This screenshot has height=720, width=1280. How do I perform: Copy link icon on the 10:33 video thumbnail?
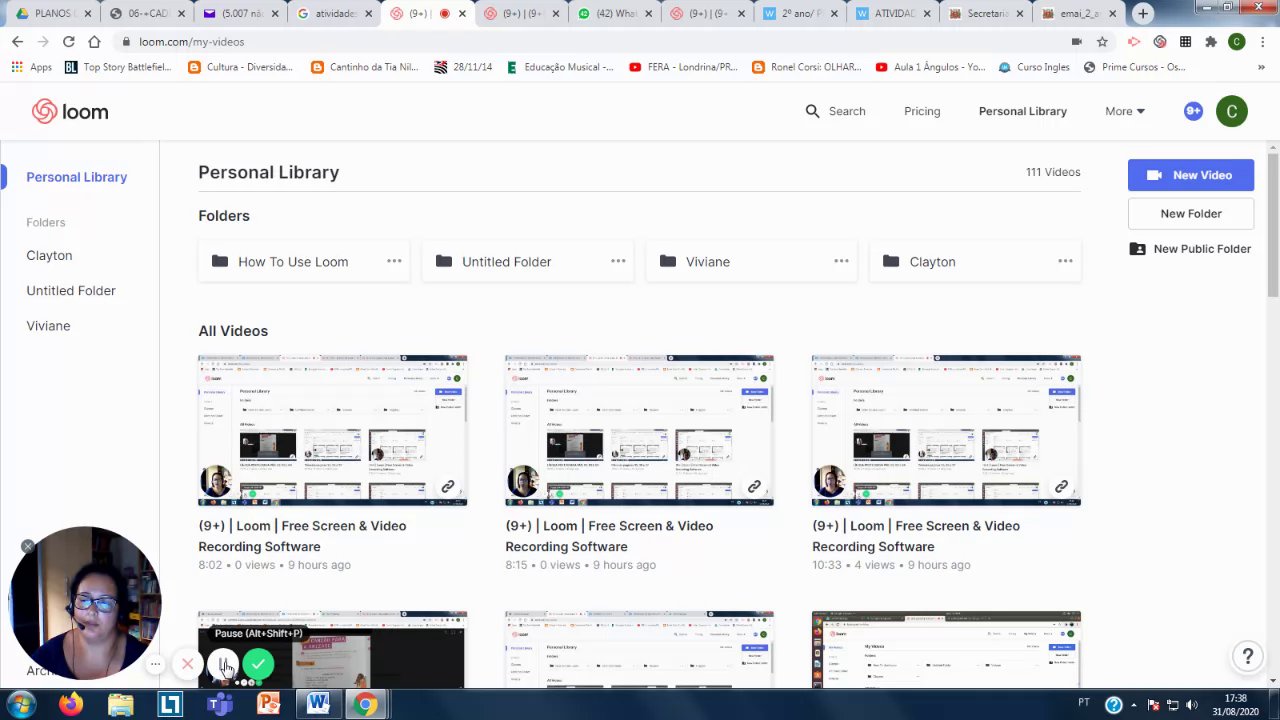tap(1061, 487)
